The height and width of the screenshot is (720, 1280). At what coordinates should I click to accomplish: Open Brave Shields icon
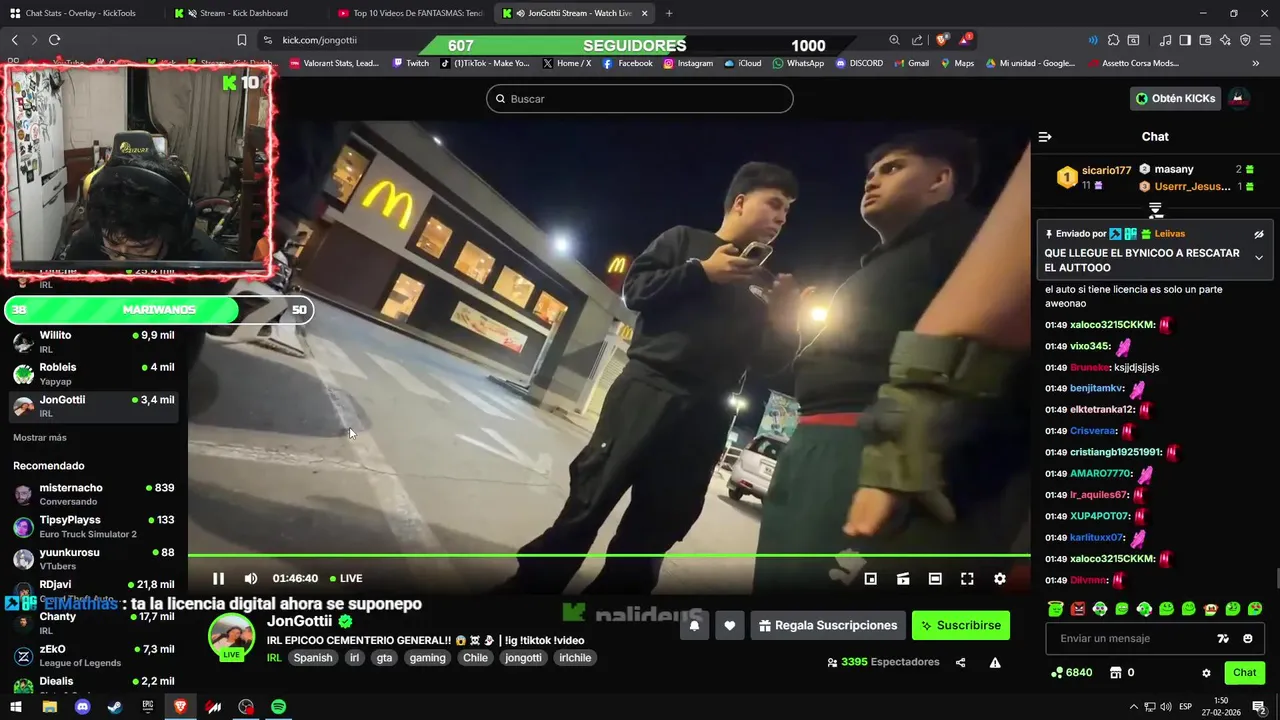942,40
